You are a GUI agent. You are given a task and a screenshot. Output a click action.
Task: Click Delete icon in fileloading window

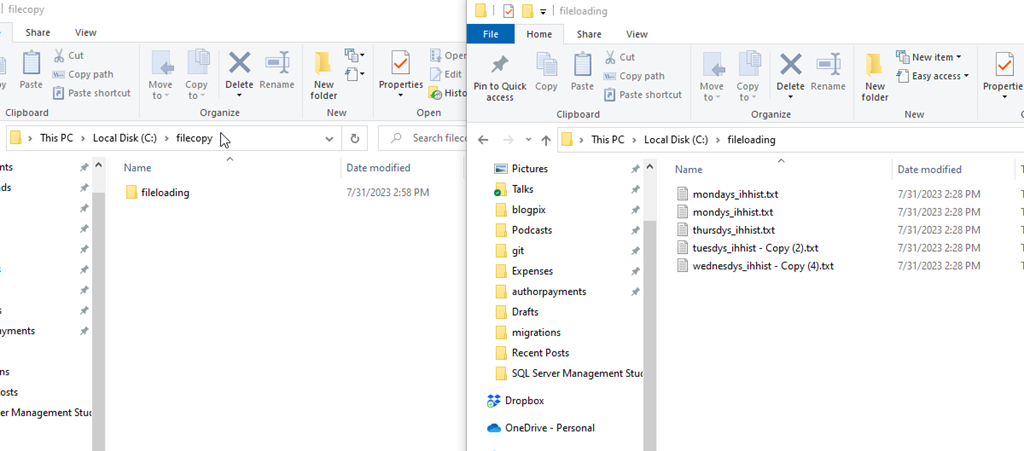(790, 66)
